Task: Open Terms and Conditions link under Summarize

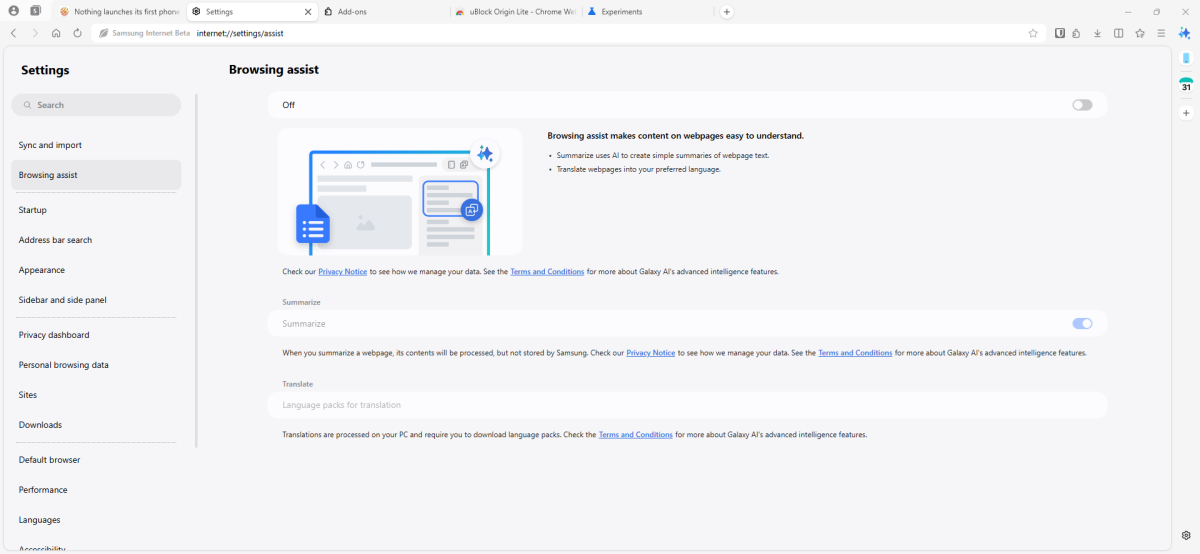Action: 855,353
